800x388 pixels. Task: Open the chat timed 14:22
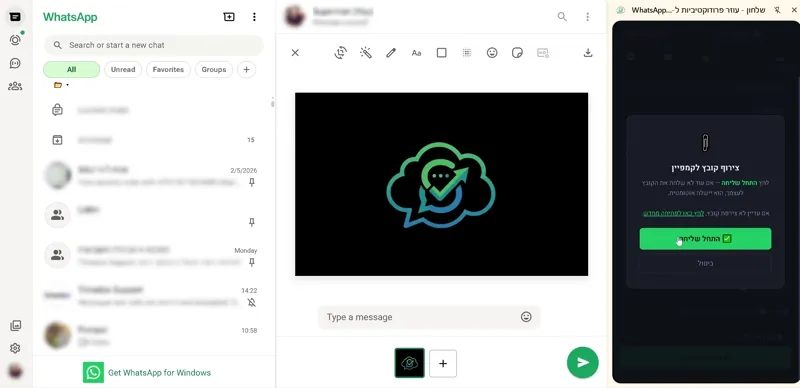click(154, 296)
